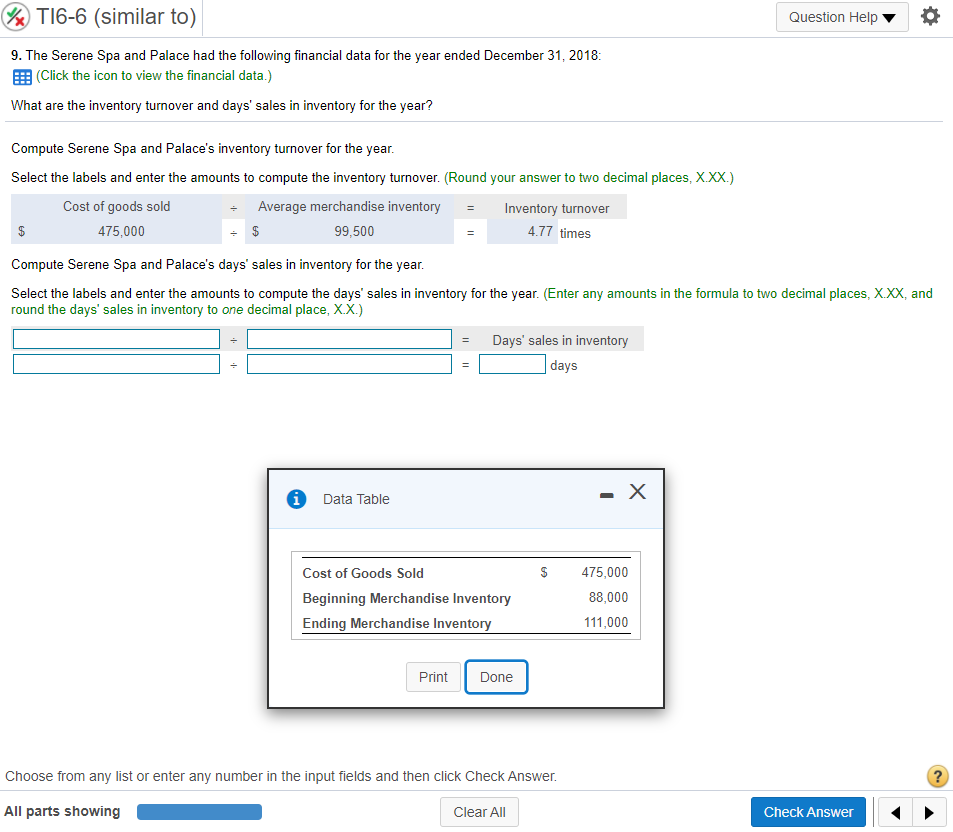The width and height of the screenshot is (953, 832).
Task: Click 'Cost of Goods Sold' row in Data Table
Action: click(363, 573)
